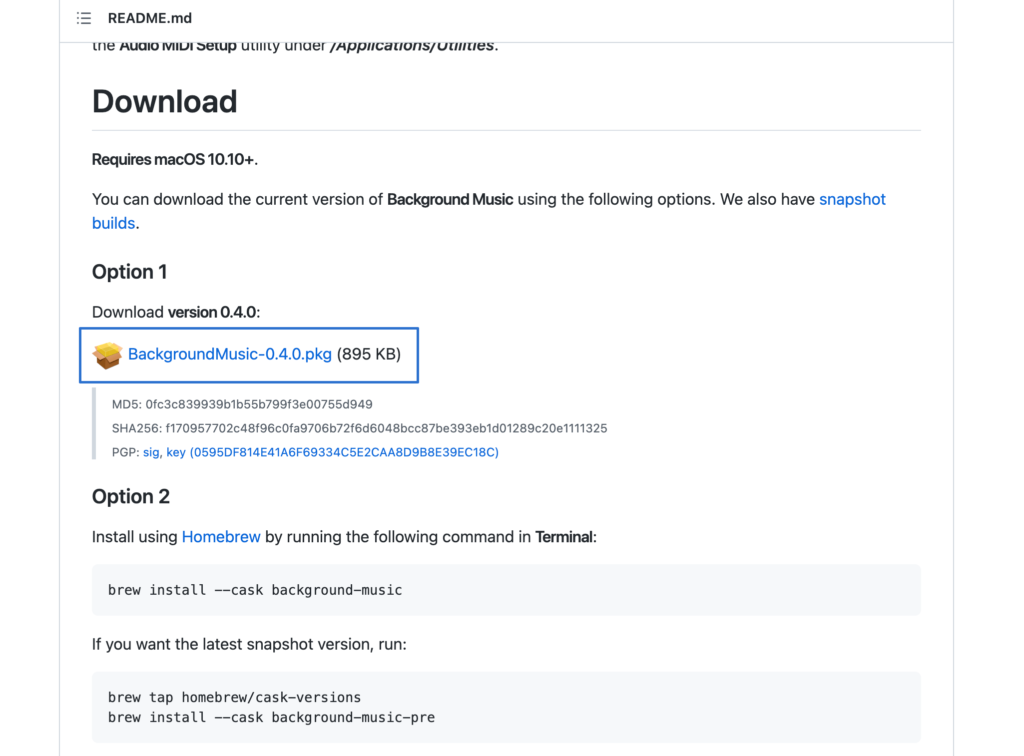
Task: Click the Option 1 heading
Action: point(129,272)
